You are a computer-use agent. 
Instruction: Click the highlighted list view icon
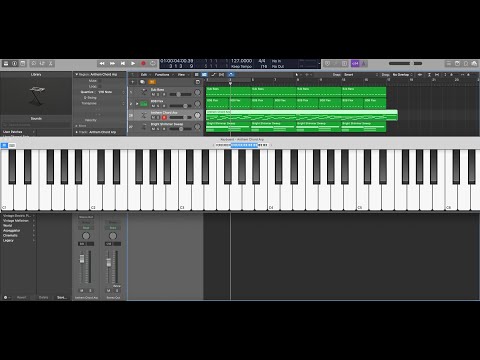(204, 75)
